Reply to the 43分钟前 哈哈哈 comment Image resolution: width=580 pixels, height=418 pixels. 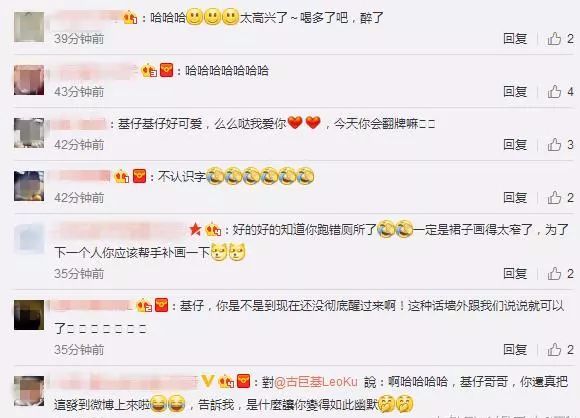click(x=515, y=91)
